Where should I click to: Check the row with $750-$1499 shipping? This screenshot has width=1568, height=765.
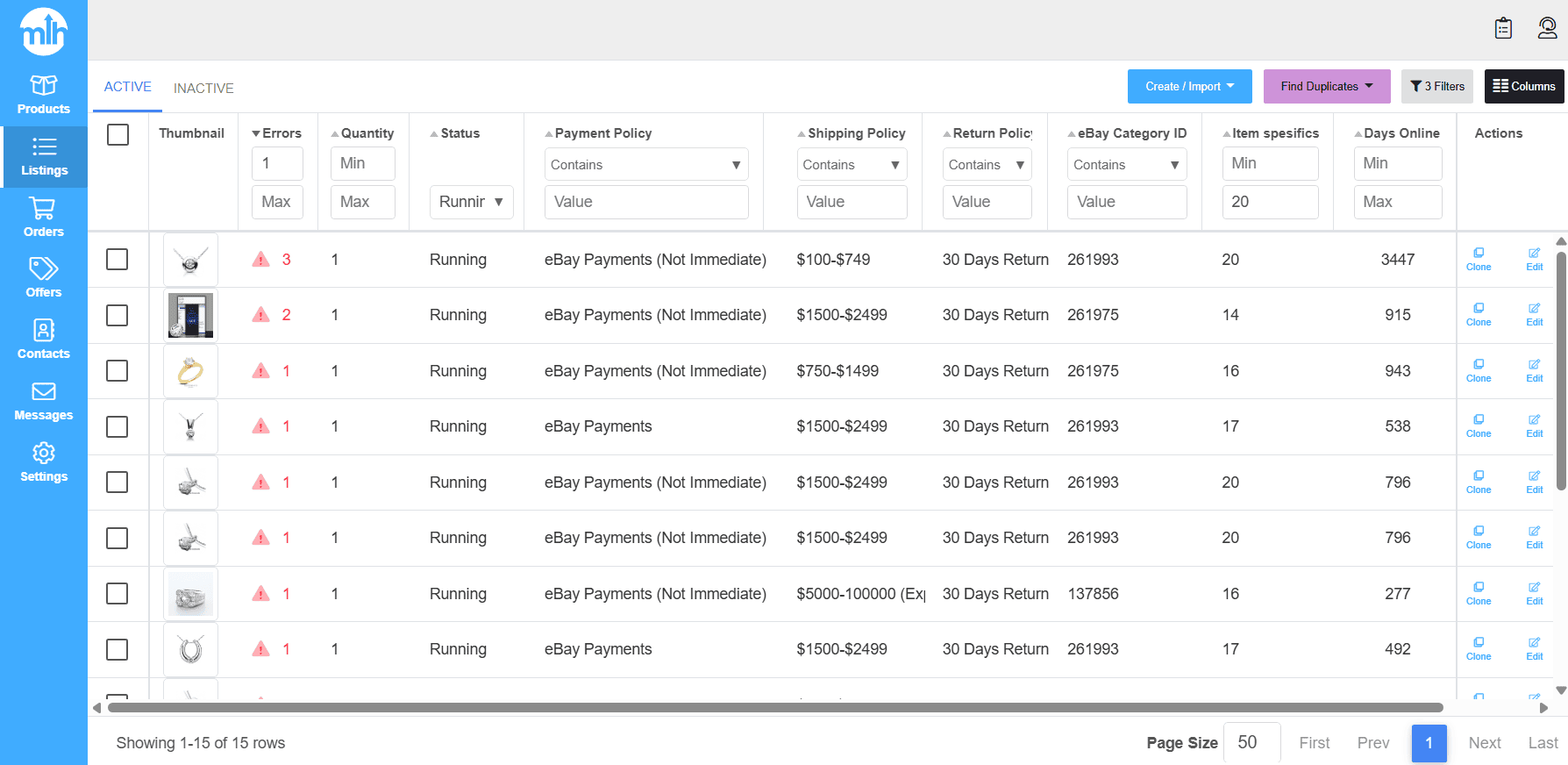pyautogui.click(x=117, y=370)
